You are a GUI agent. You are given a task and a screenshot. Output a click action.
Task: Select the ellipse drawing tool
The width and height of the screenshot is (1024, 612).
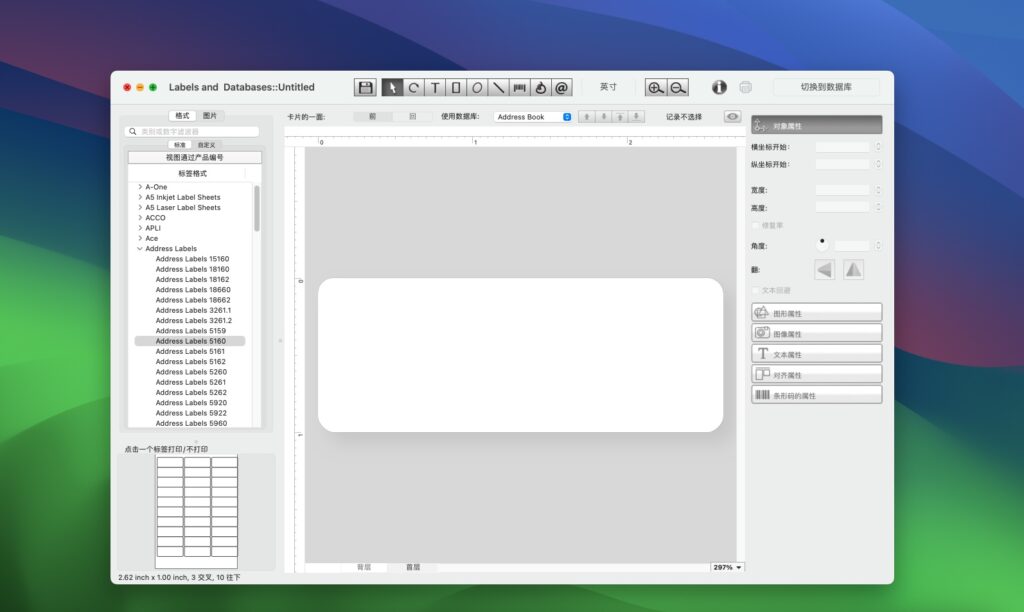(x=477, y=88)
